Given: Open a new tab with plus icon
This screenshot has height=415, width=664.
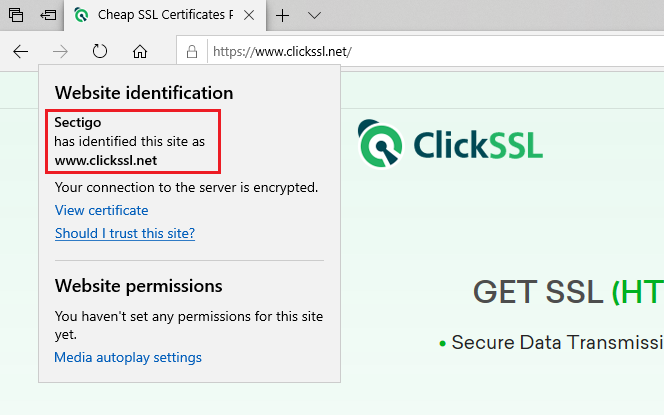Looking at the screenshot, I should click(x=282, y=16).
